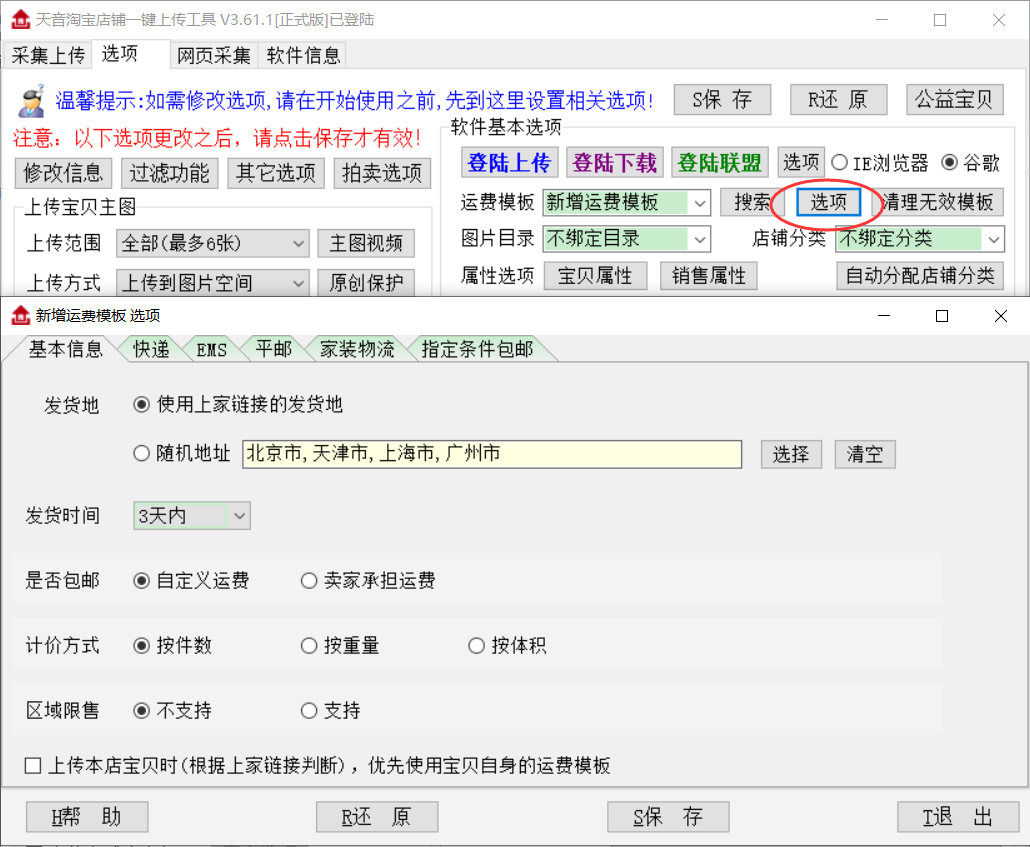Click the app logo icon in main title bar
Image resolution: width=1030 pixels, height=847 pixels.
20,19
